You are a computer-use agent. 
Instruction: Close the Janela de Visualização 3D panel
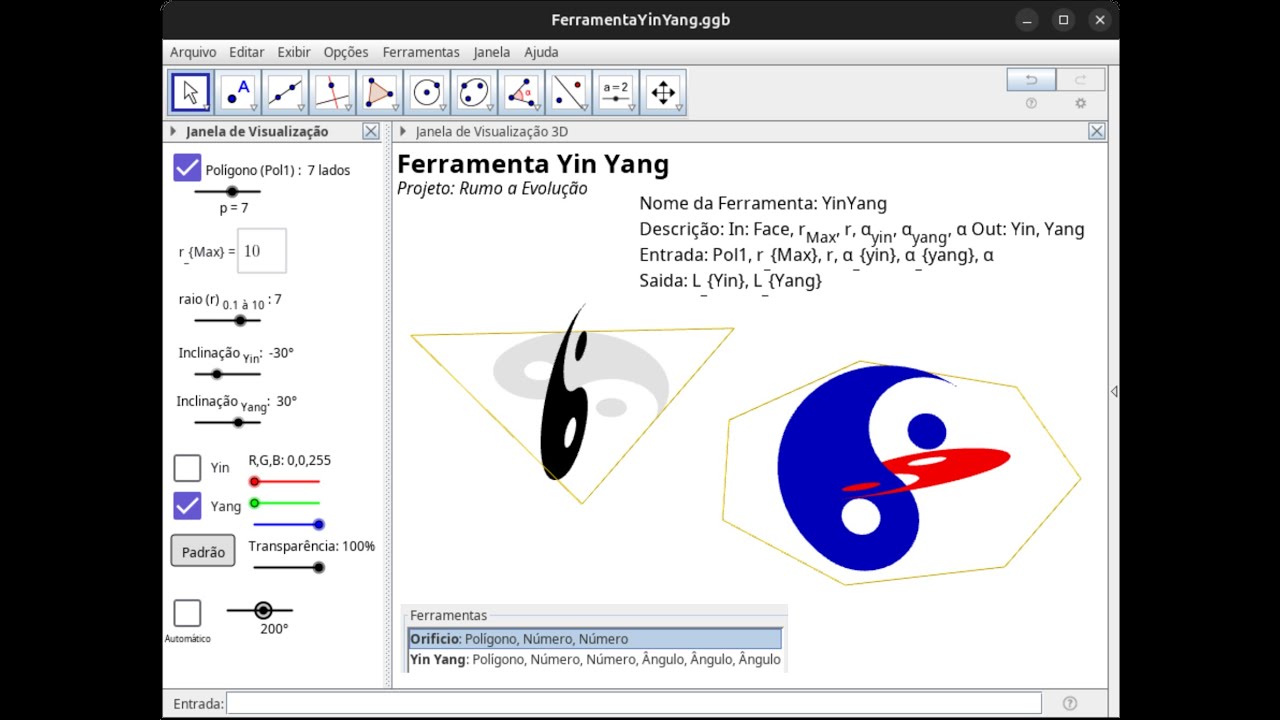coord(1097,131)
